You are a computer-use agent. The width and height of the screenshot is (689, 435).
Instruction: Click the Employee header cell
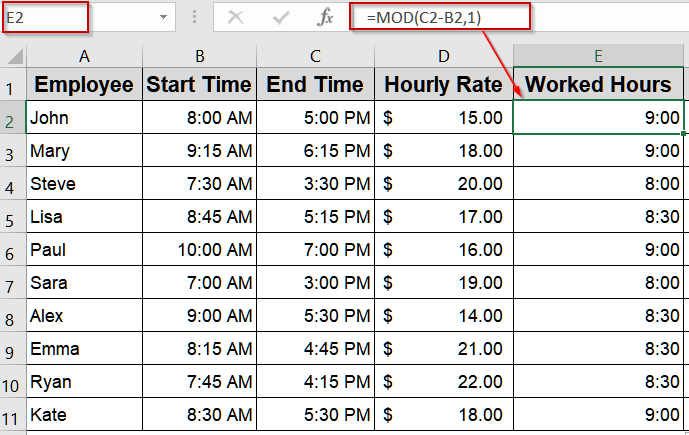[x=84, y=84]
